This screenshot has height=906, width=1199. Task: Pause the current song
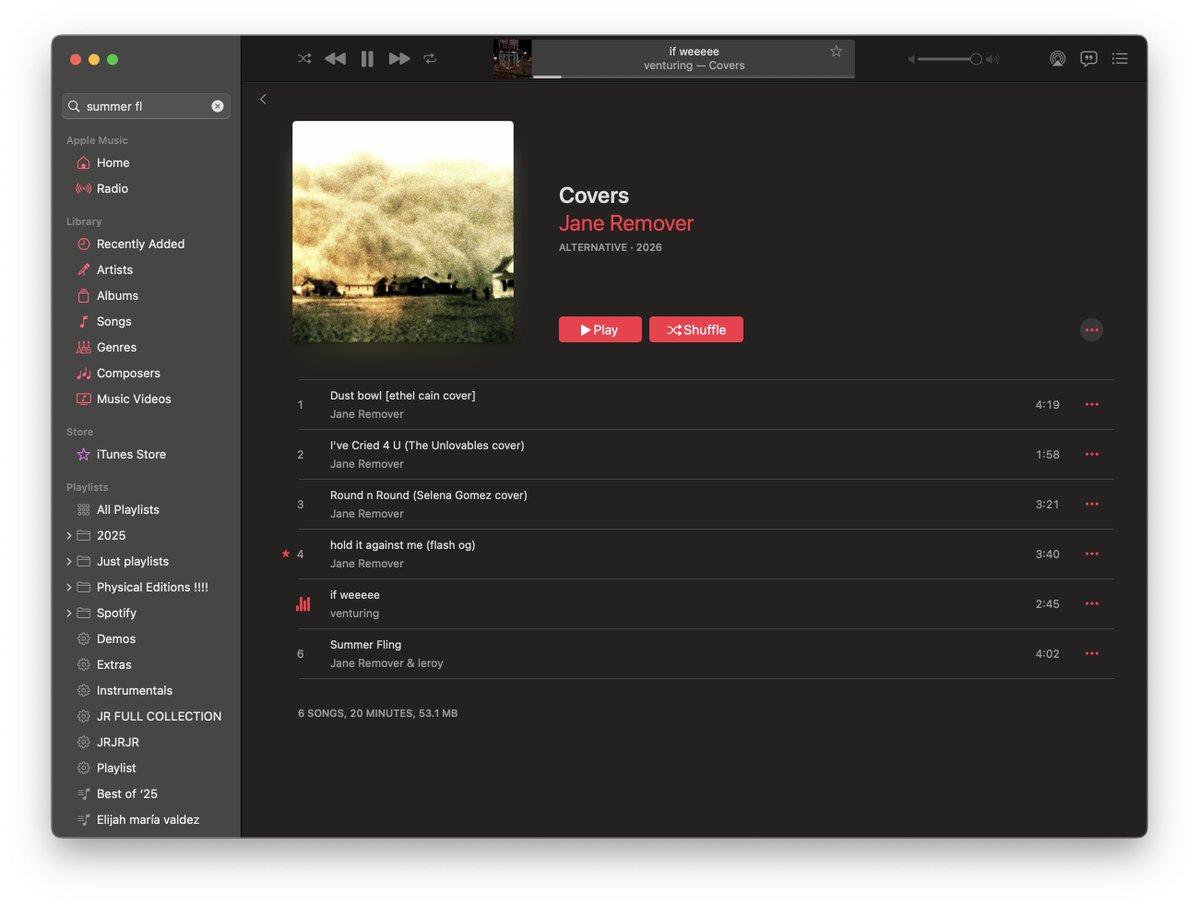[x=367, y=59]
